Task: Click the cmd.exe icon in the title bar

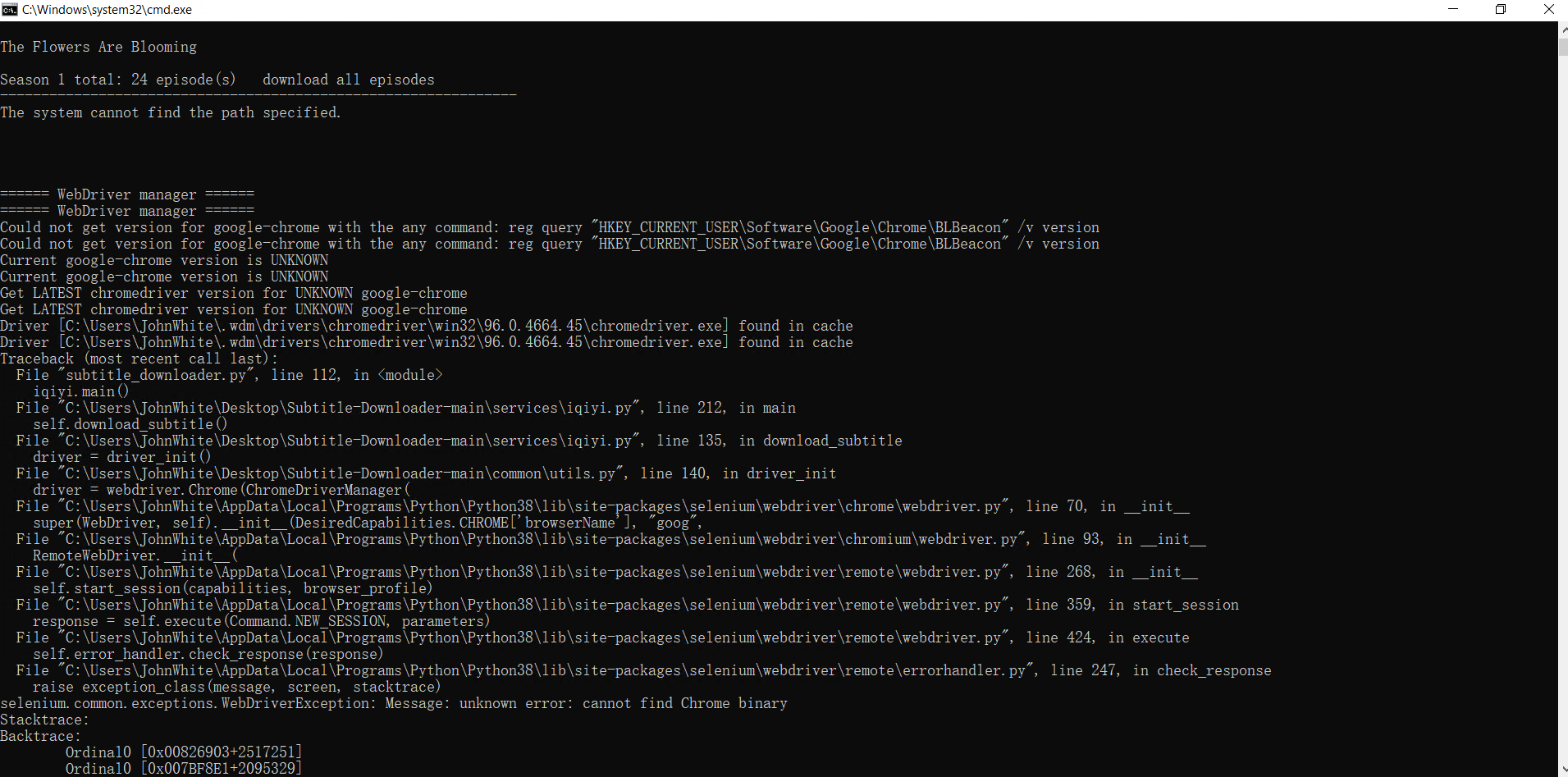Action: [x=10, y=9]
